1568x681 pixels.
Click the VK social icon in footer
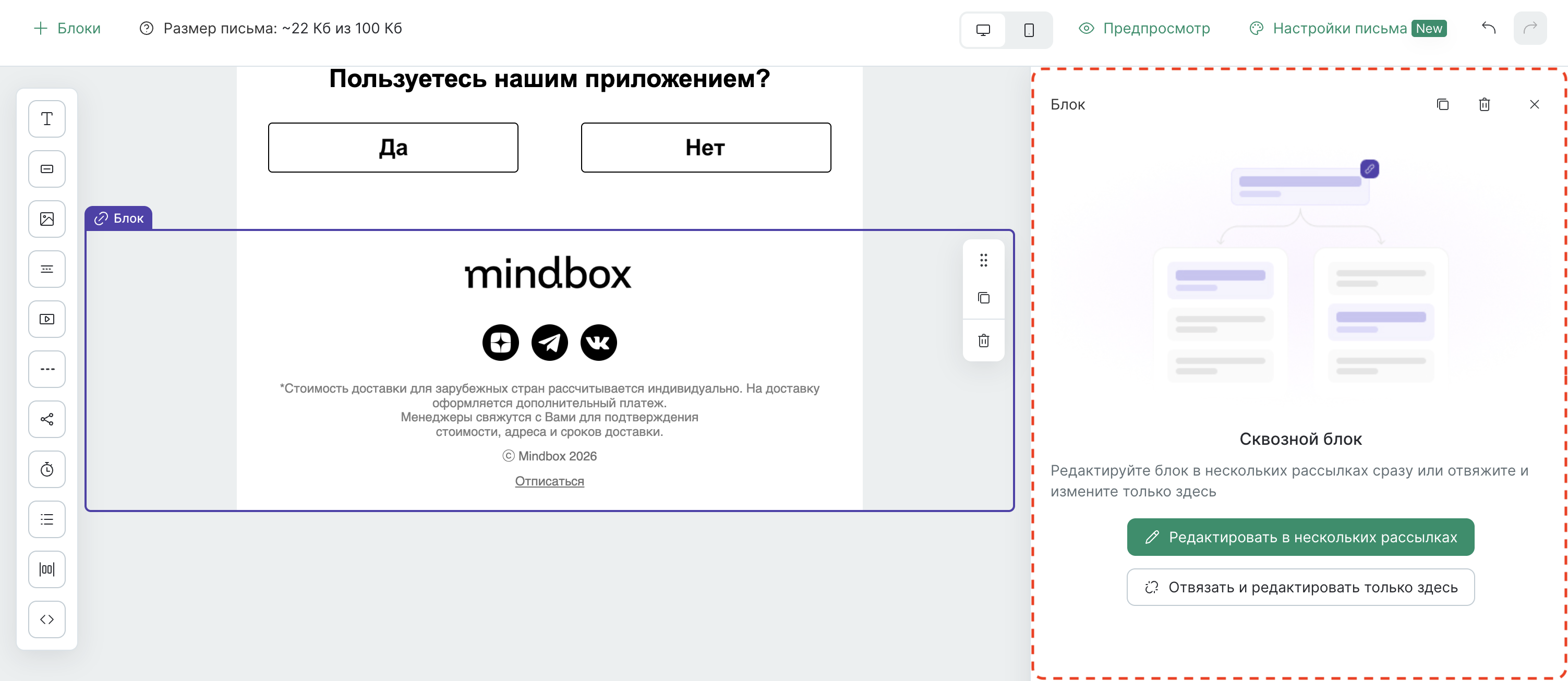(598, 343)
